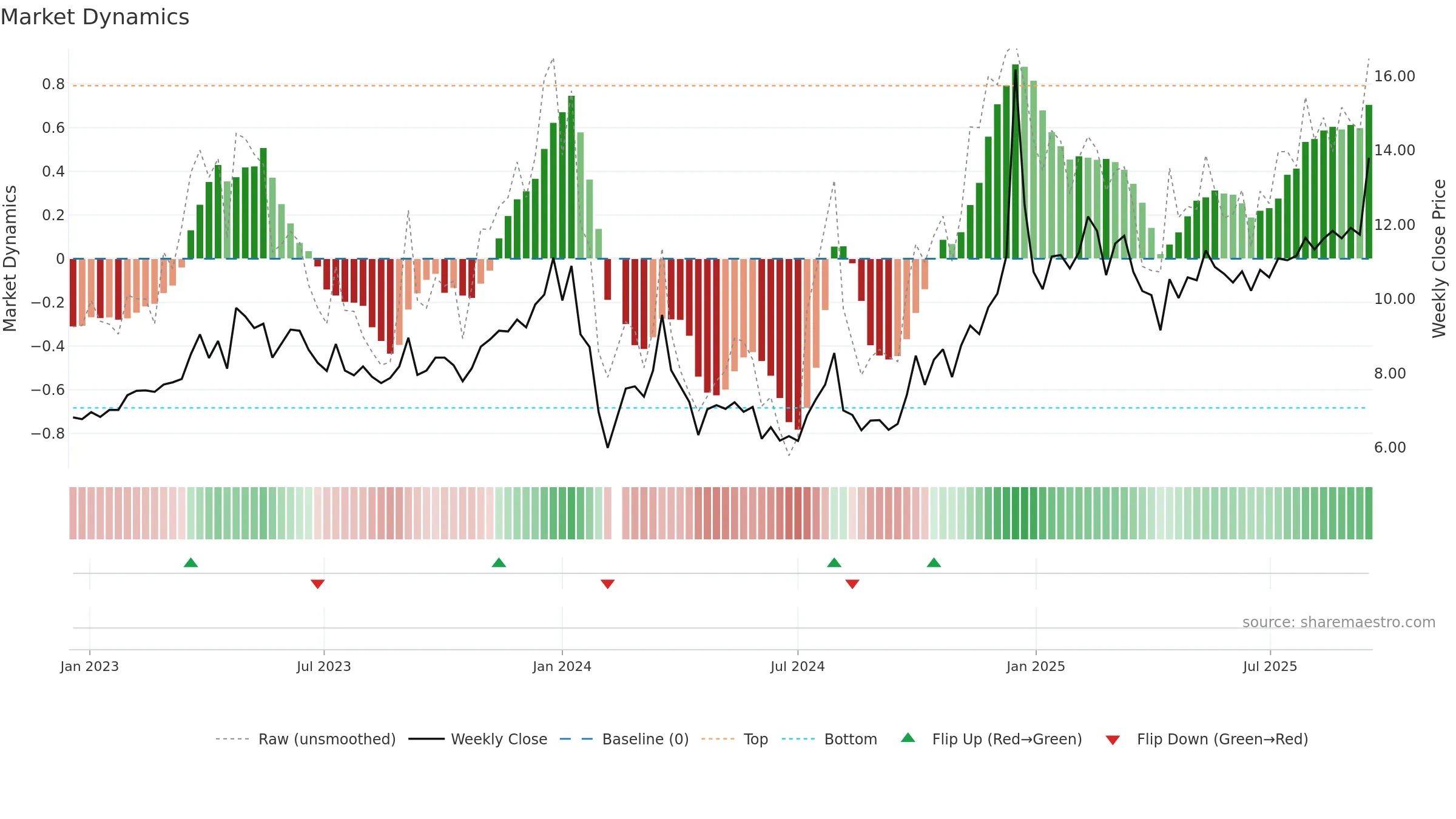
Task: Select the green flip-up marker before Jan 2024
Action: (x=499, y=562)
